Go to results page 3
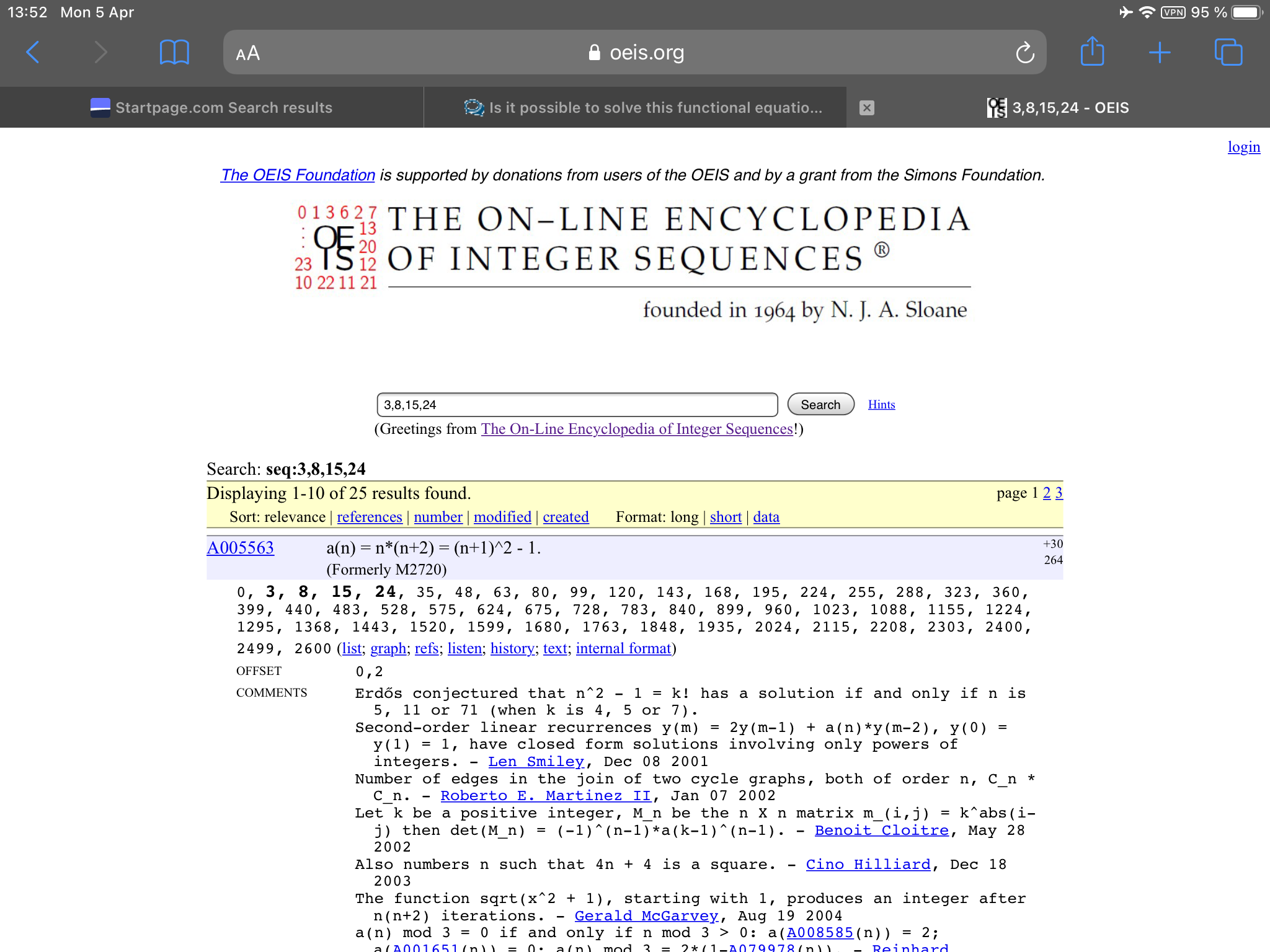Viewport: 1270px width, 952px height. [1059, 493]
